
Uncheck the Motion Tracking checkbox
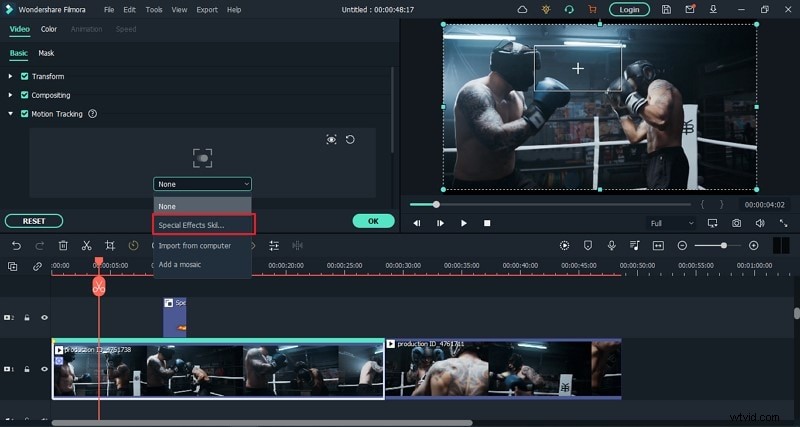(x=24, y=114)
